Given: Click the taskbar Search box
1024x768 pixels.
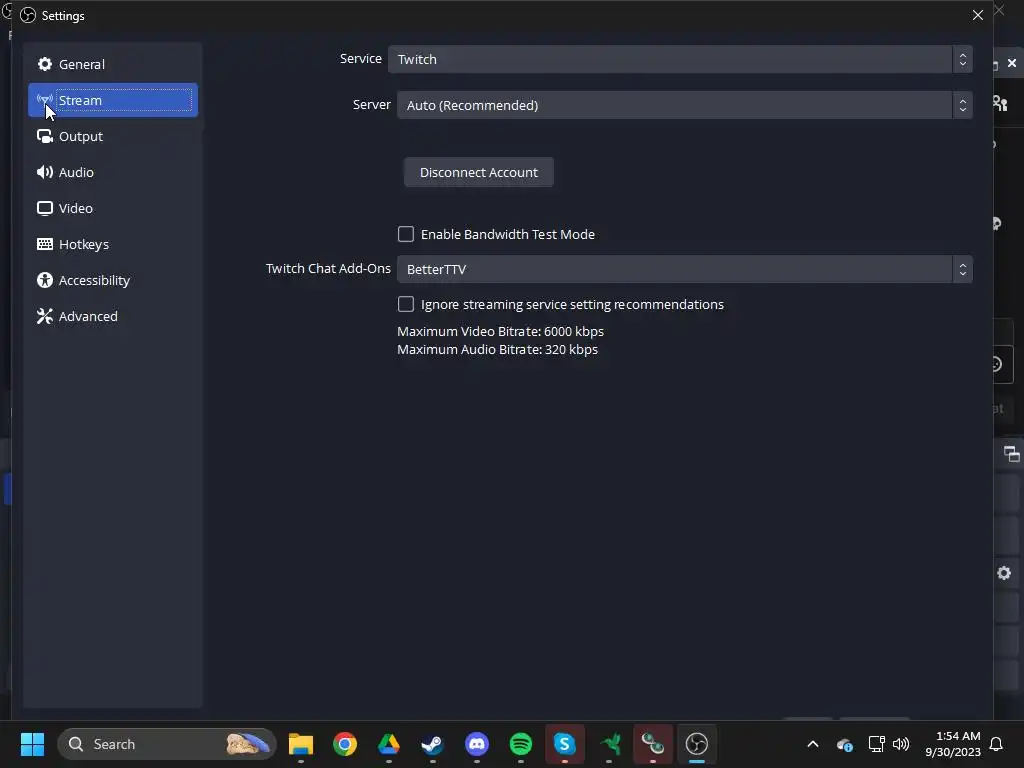Looking at the screenshot, I should point(167,744).
